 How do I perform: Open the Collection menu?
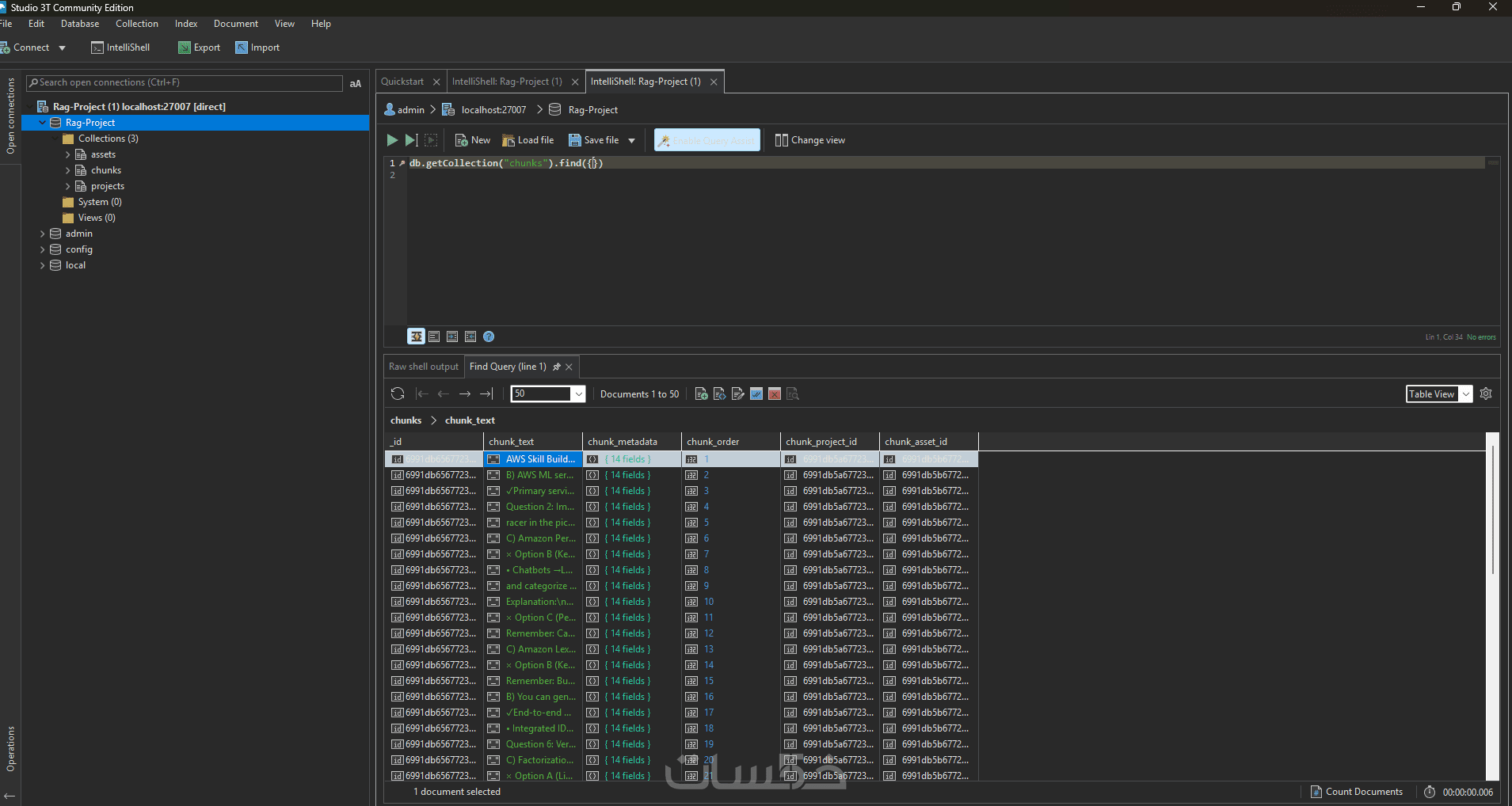(x=136, y=24)
